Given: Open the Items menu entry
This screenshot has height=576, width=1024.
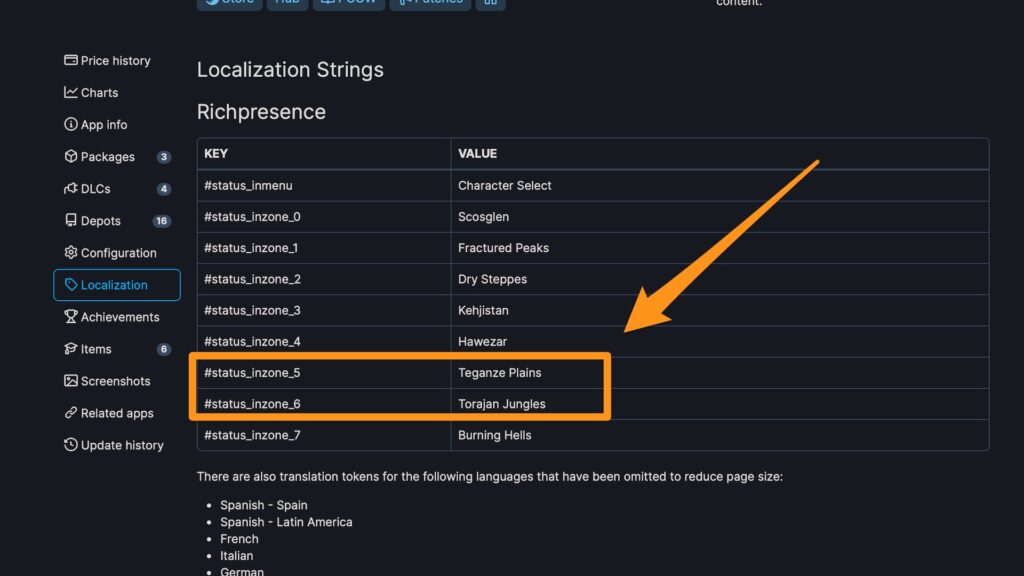Looking at the screenshot, I should [x=117, y=349].
